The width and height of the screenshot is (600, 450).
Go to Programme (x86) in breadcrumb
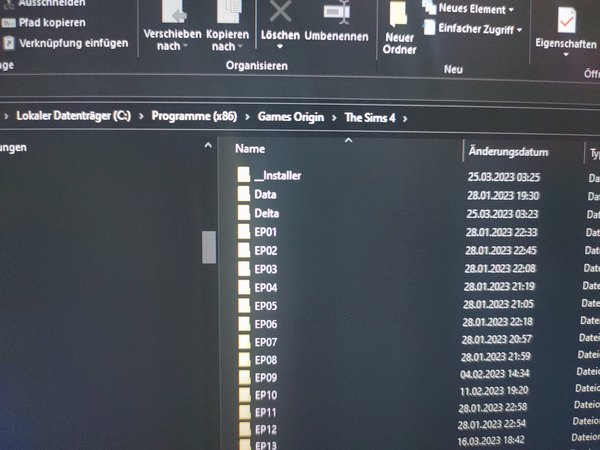click(194, 116)
